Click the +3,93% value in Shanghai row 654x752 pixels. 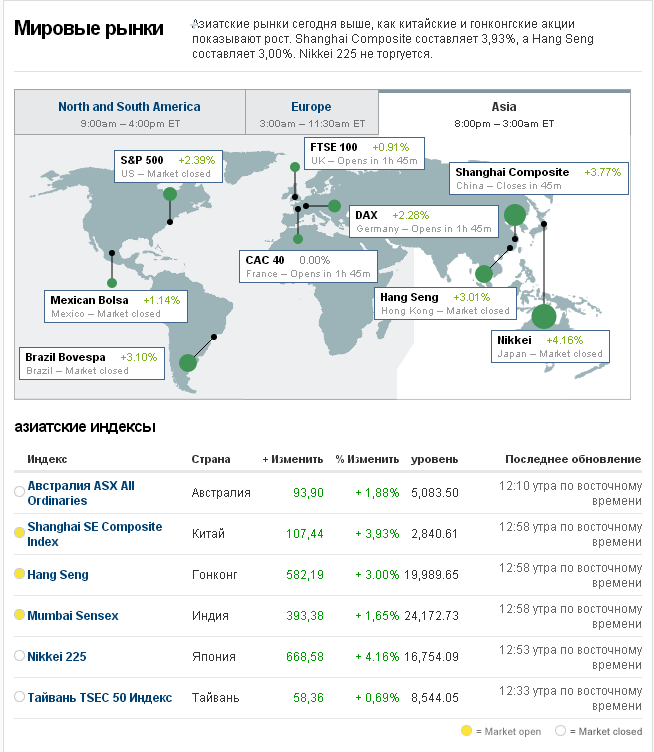pos(377,534)
